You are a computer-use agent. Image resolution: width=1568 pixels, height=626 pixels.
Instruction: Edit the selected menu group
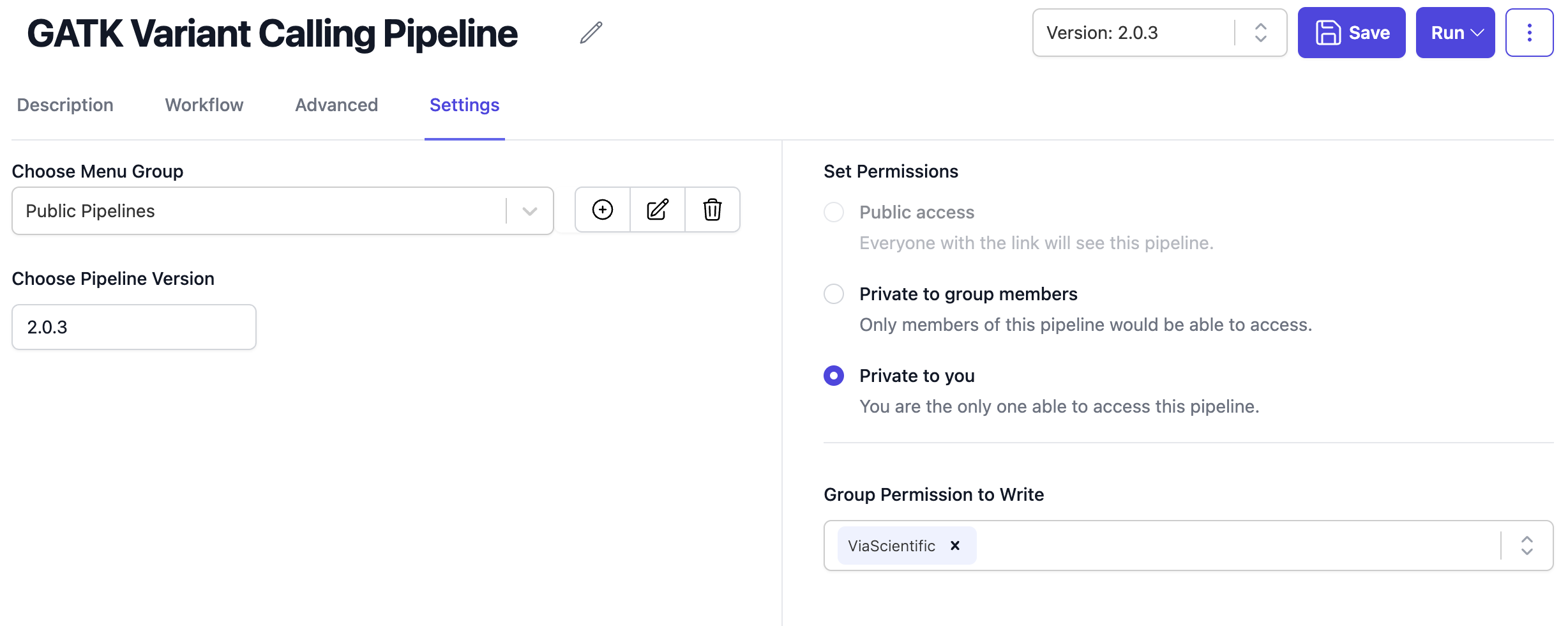click(658, 210)
